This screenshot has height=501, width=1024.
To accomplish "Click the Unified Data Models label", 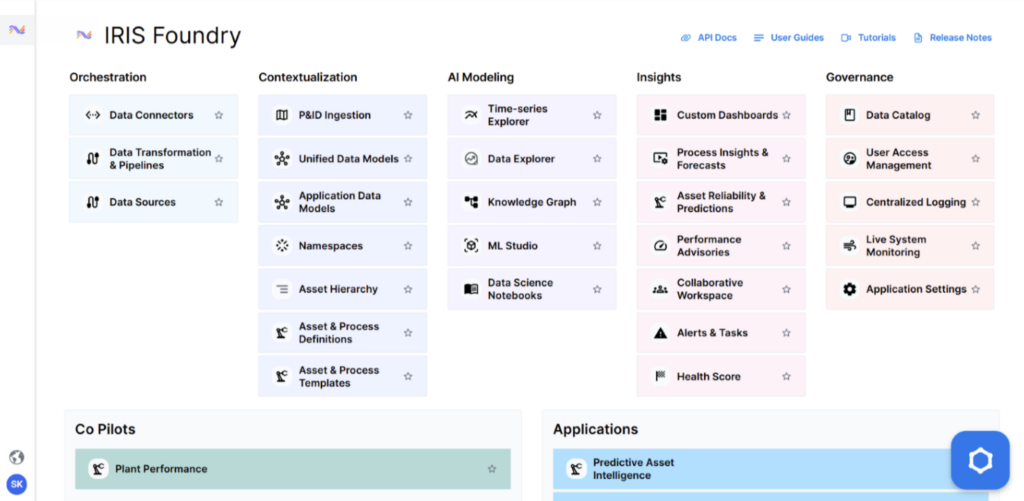I will tap(349, 159).
